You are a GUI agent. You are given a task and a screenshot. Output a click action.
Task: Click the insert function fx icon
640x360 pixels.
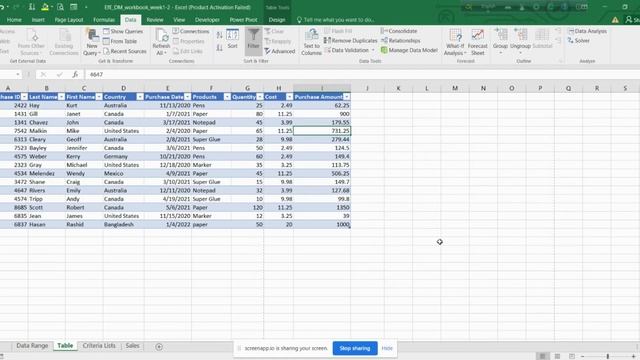pyautogui.click(x=75, y=74)
